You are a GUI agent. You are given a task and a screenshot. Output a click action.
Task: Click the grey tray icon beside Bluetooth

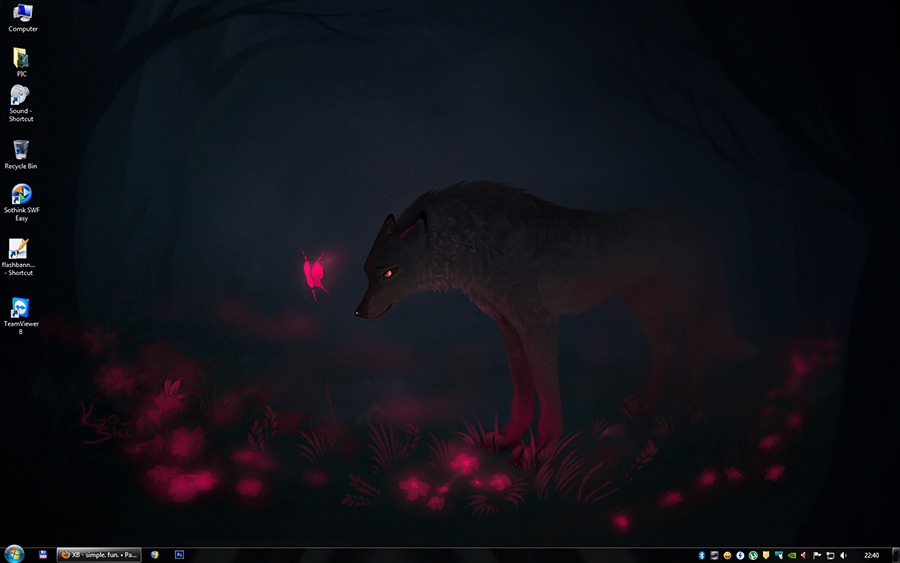pyautogui.click(x=715, y=555)
